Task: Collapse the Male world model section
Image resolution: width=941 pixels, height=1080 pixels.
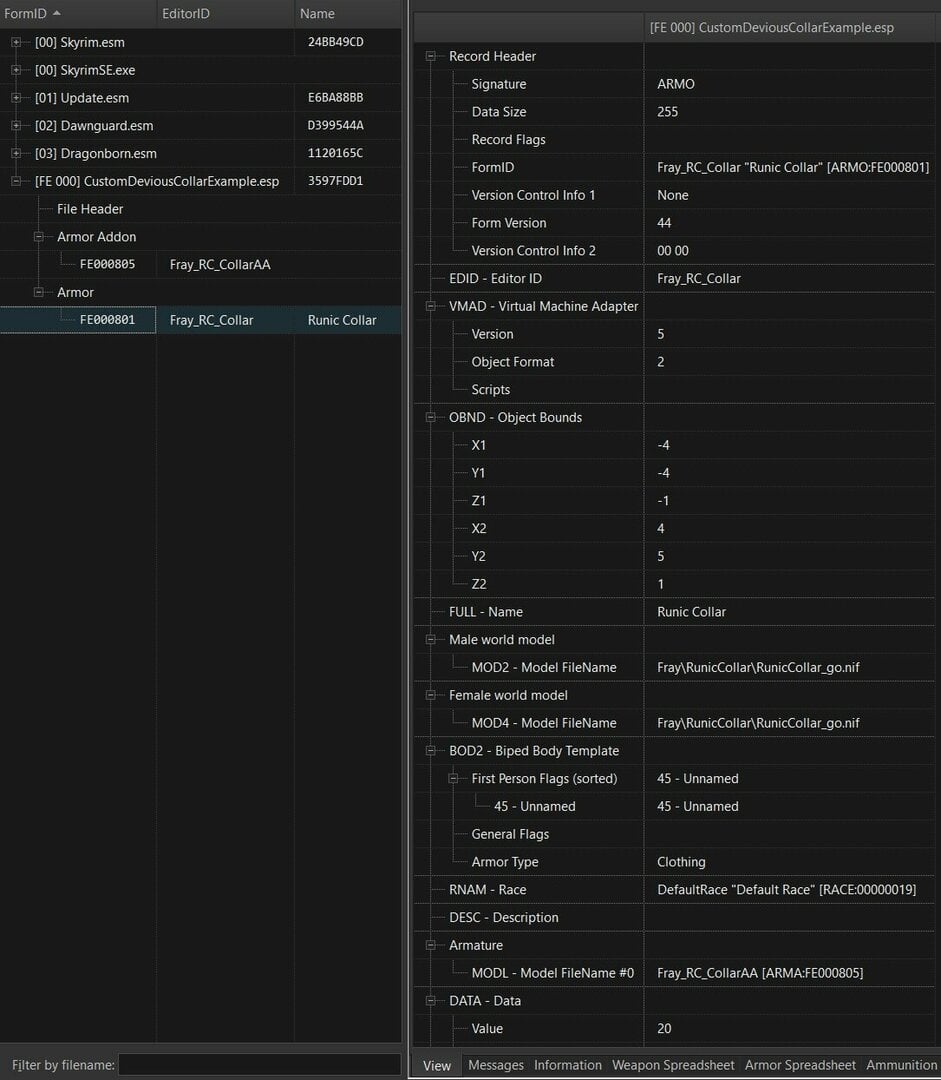Action: [x=431, y=639]
